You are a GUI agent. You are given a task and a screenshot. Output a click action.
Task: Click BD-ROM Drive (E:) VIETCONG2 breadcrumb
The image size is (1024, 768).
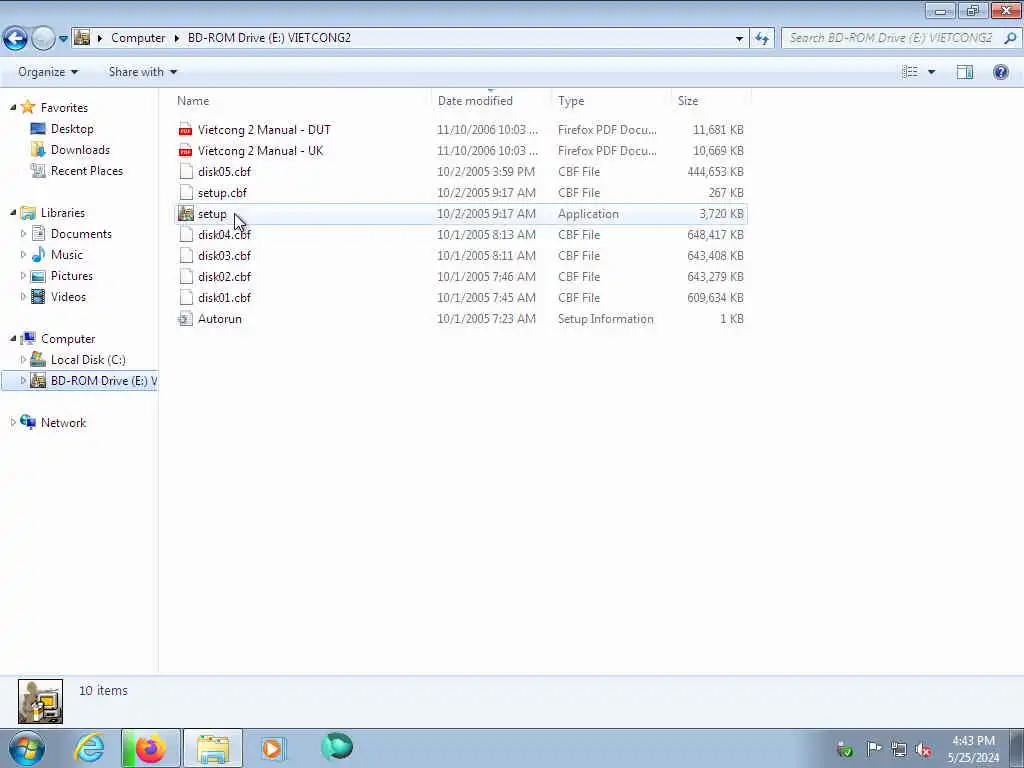pos(269,38)
